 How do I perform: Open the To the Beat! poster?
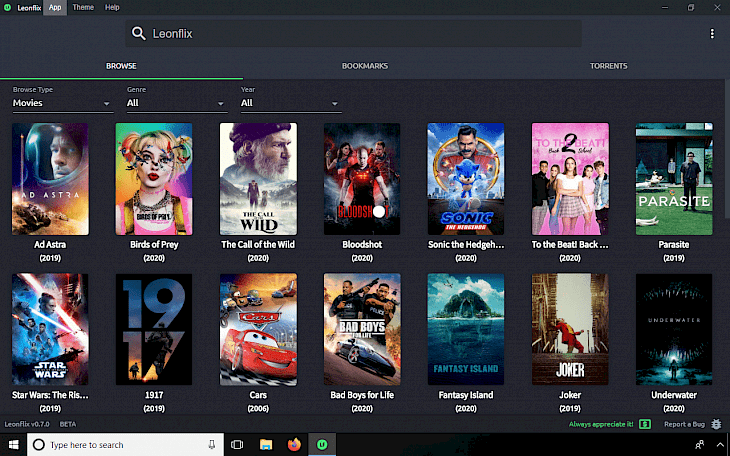pyautogui.click(x=570, y=179)
